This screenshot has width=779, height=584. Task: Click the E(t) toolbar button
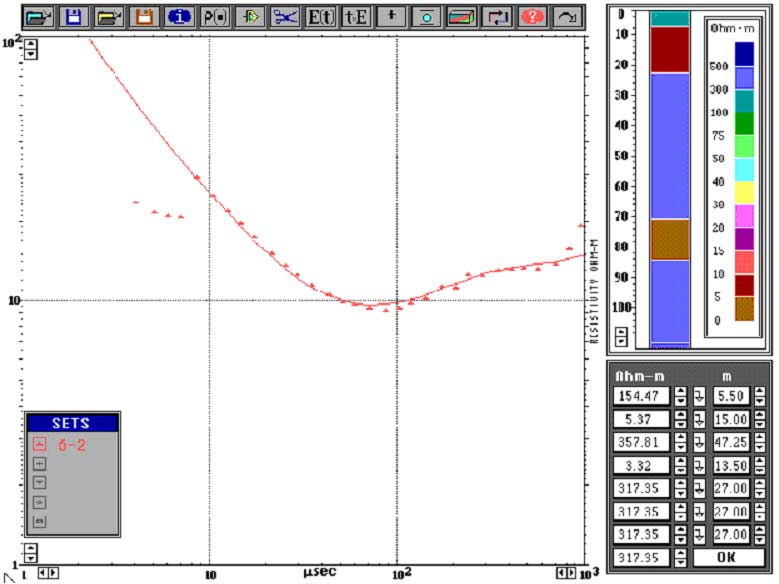(321, 16)
